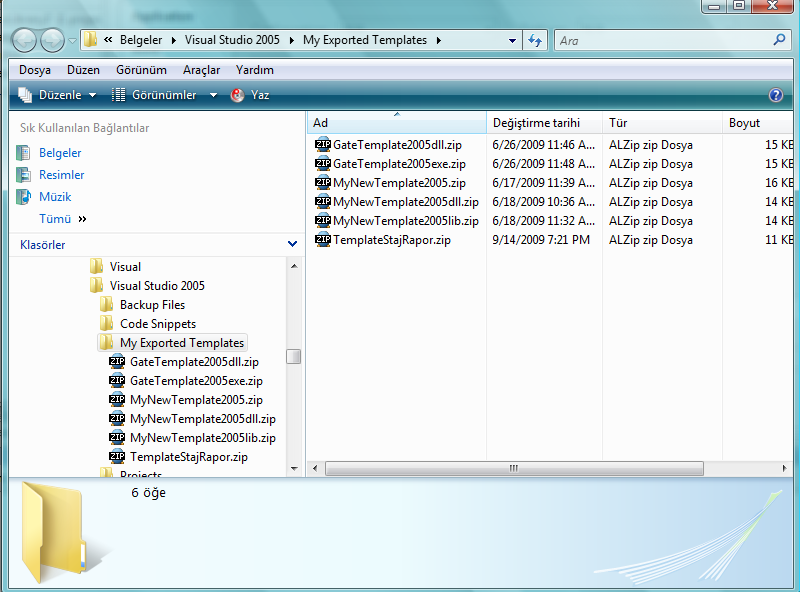Viewport: 800px width, 592px height.
Task: Click the search magnifier icon in Ara box
Action: pyautogui.click(x=780, y=41)
